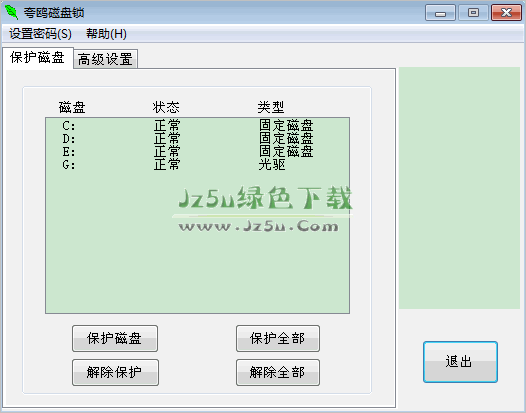Image resolution: width=526 pixels, height=413 pixels.
Task: Click the 固定磁盘 type of drive D:
Action: click(286, 139)
